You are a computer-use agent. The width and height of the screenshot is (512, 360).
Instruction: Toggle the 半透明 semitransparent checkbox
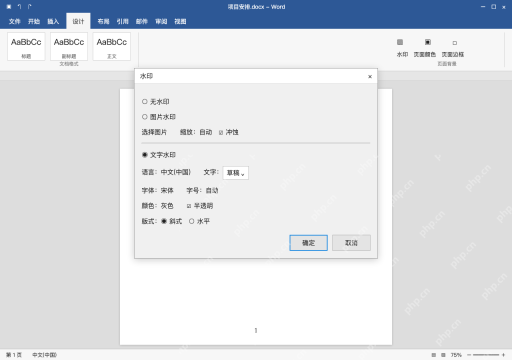coord(189,206)
